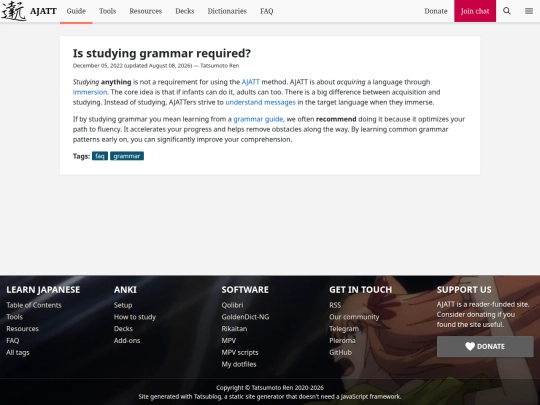This screenshot has width=540, height=405.
Task: Open All tags footer link
Action: pyautogui.click(x=18, y=352)
